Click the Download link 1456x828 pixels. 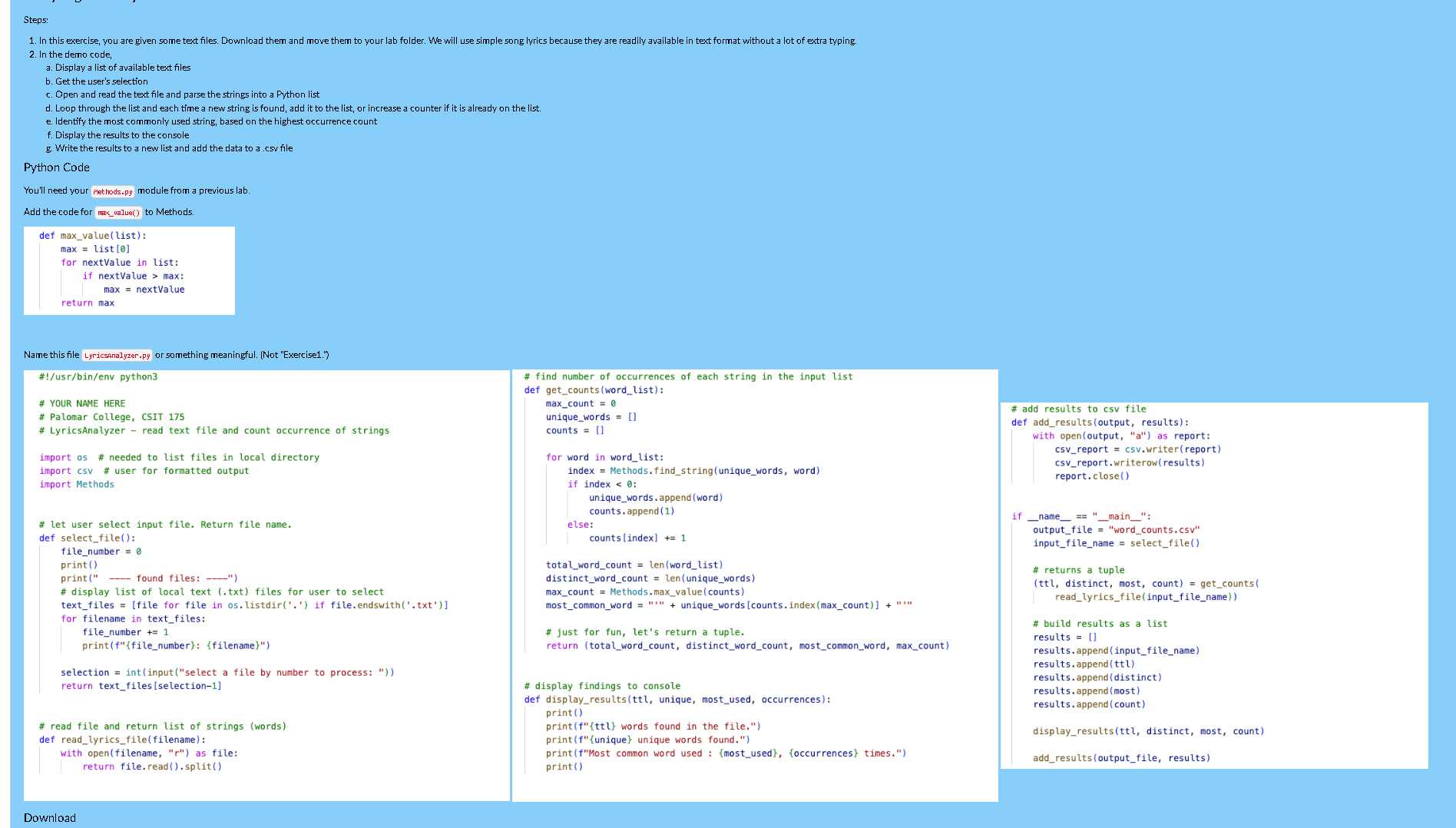[x=49, y=817]
